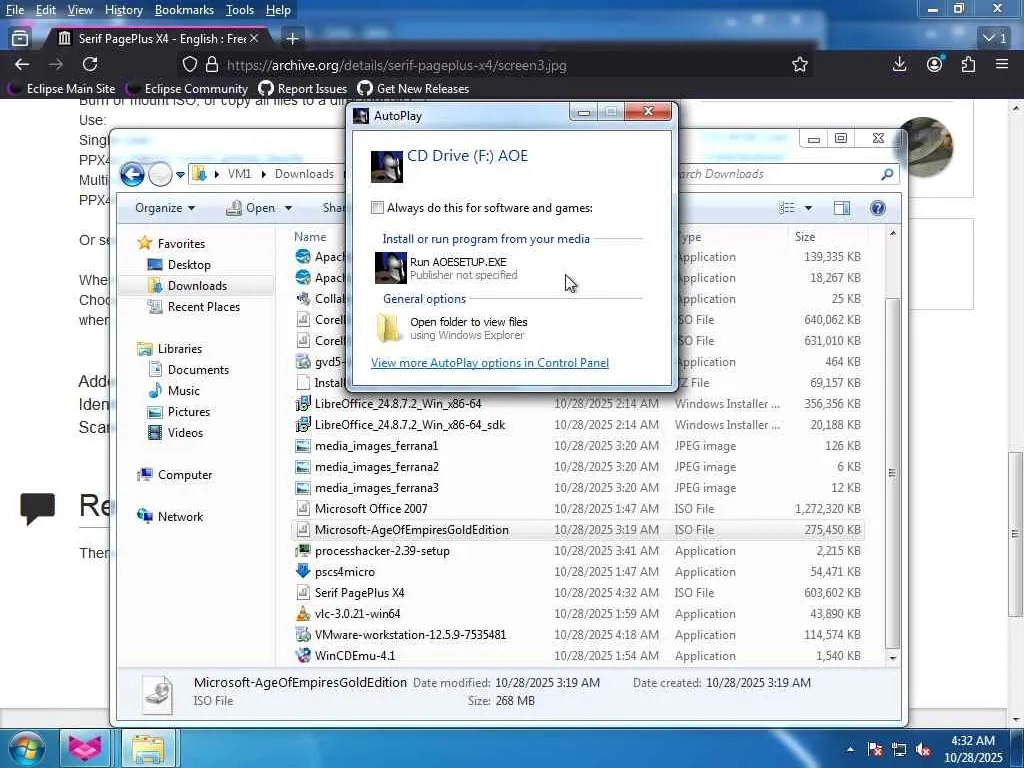Open folder to view files option
This screenshot has width=1024, height=768.
coord(452,328)
